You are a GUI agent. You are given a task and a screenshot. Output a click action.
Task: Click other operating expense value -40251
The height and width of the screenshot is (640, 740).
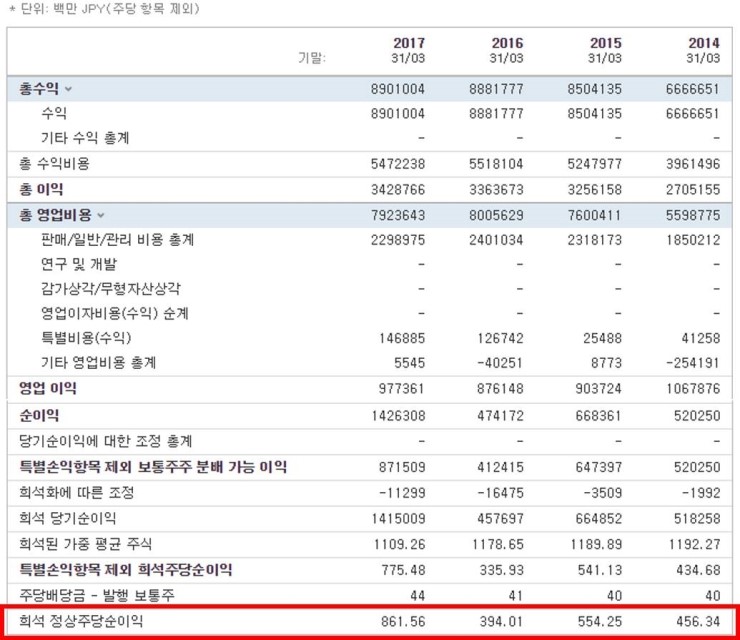click(x=500, y=363)
